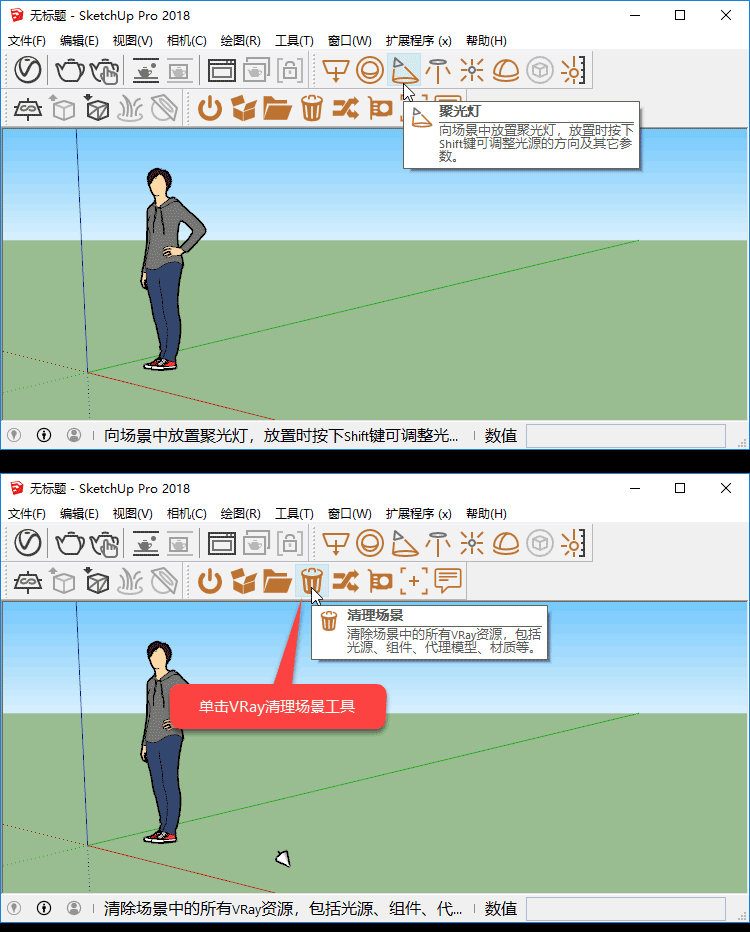
Task: Select the spotlight cone tool in lower window
Action: click(404, 543)
